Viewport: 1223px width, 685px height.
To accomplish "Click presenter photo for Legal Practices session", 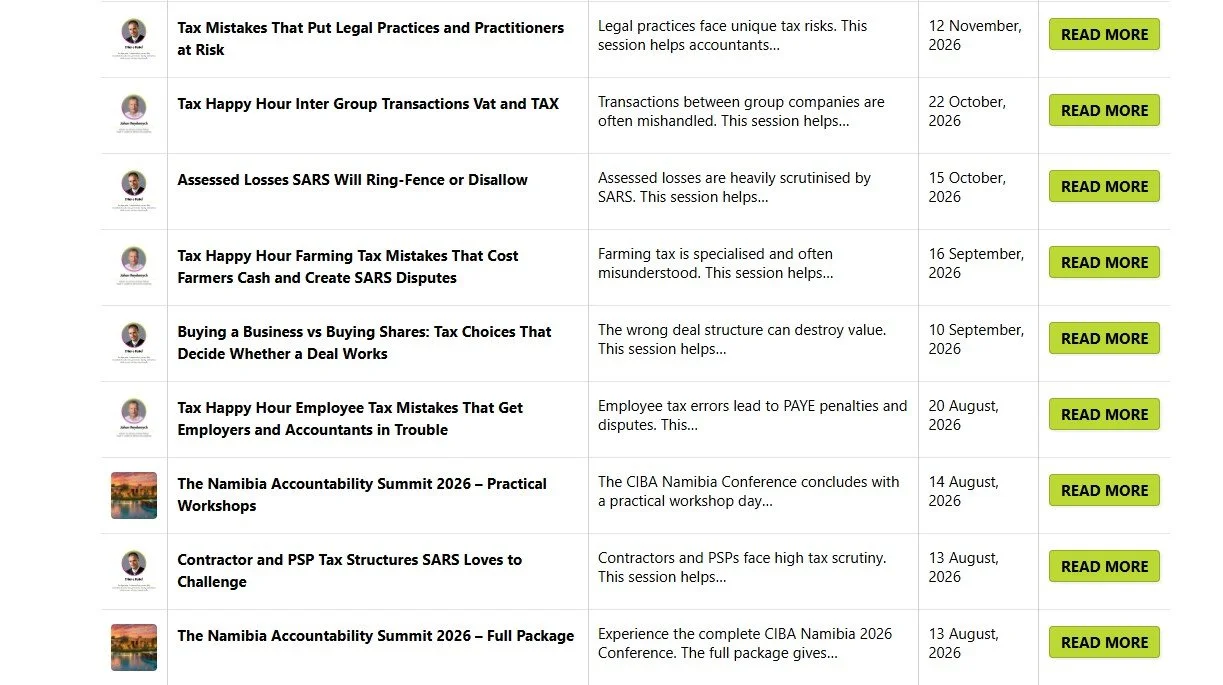I will coord(134,39).
